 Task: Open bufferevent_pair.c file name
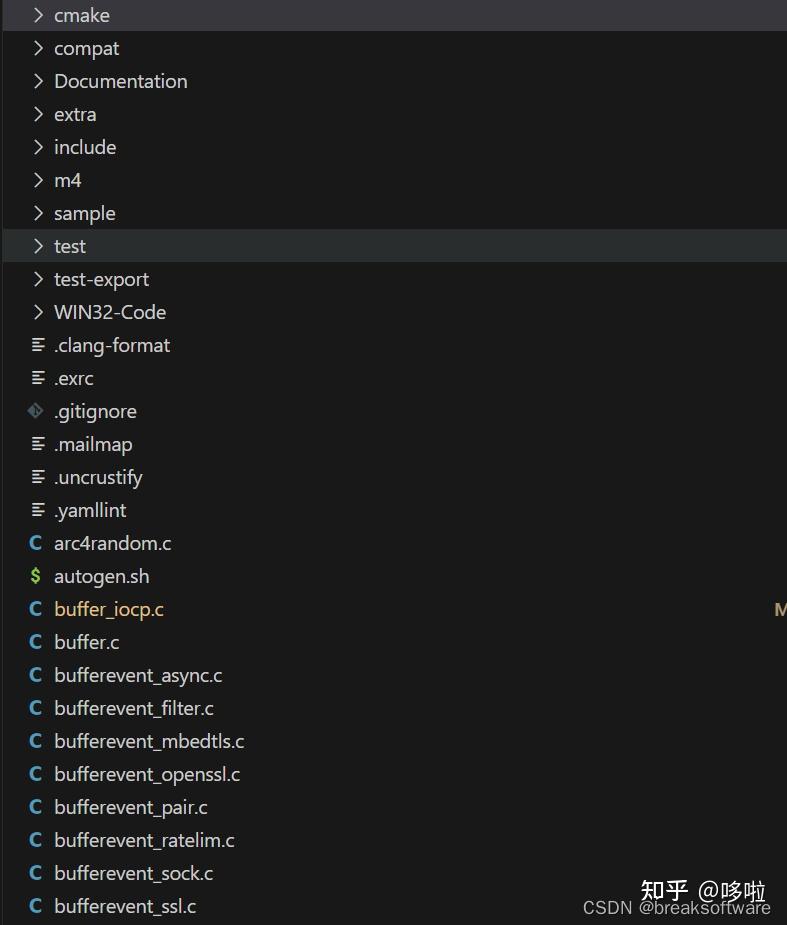click(x=131, y=808)
